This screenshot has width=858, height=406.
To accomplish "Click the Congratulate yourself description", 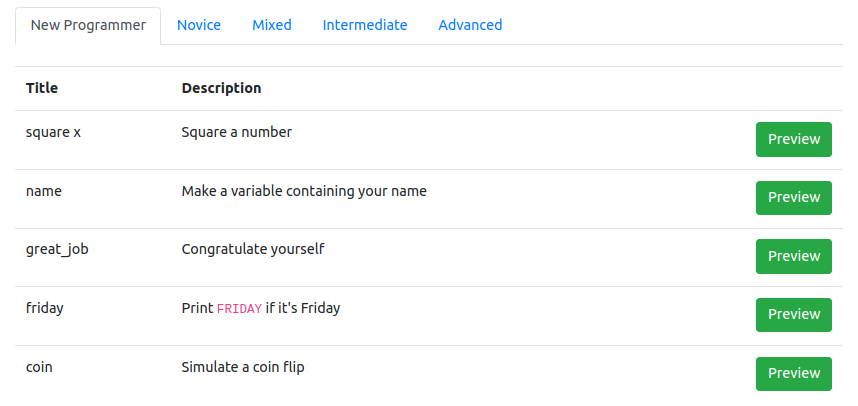I will [253, 250].
